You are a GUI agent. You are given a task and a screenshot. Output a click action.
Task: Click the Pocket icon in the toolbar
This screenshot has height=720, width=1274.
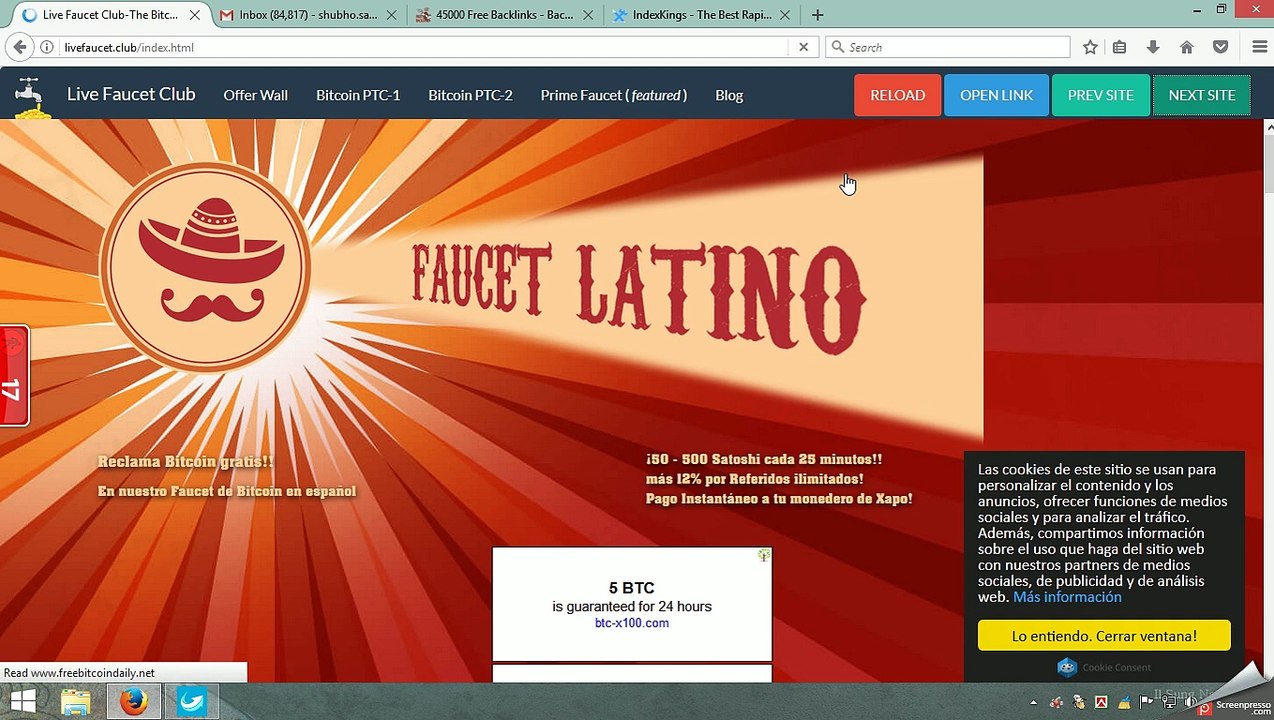1221,47
